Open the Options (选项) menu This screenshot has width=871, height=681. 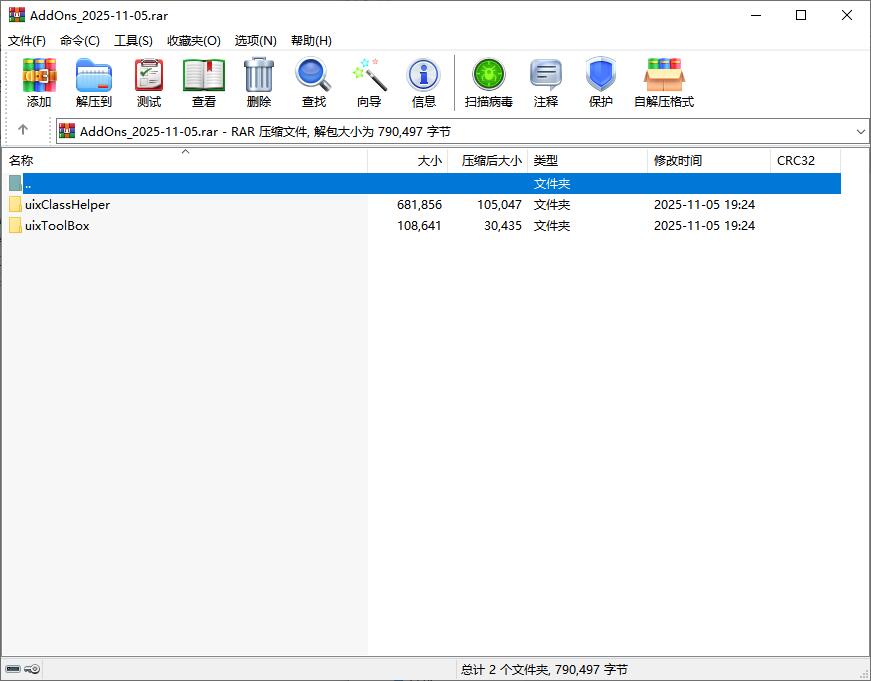tap(255, 41)
